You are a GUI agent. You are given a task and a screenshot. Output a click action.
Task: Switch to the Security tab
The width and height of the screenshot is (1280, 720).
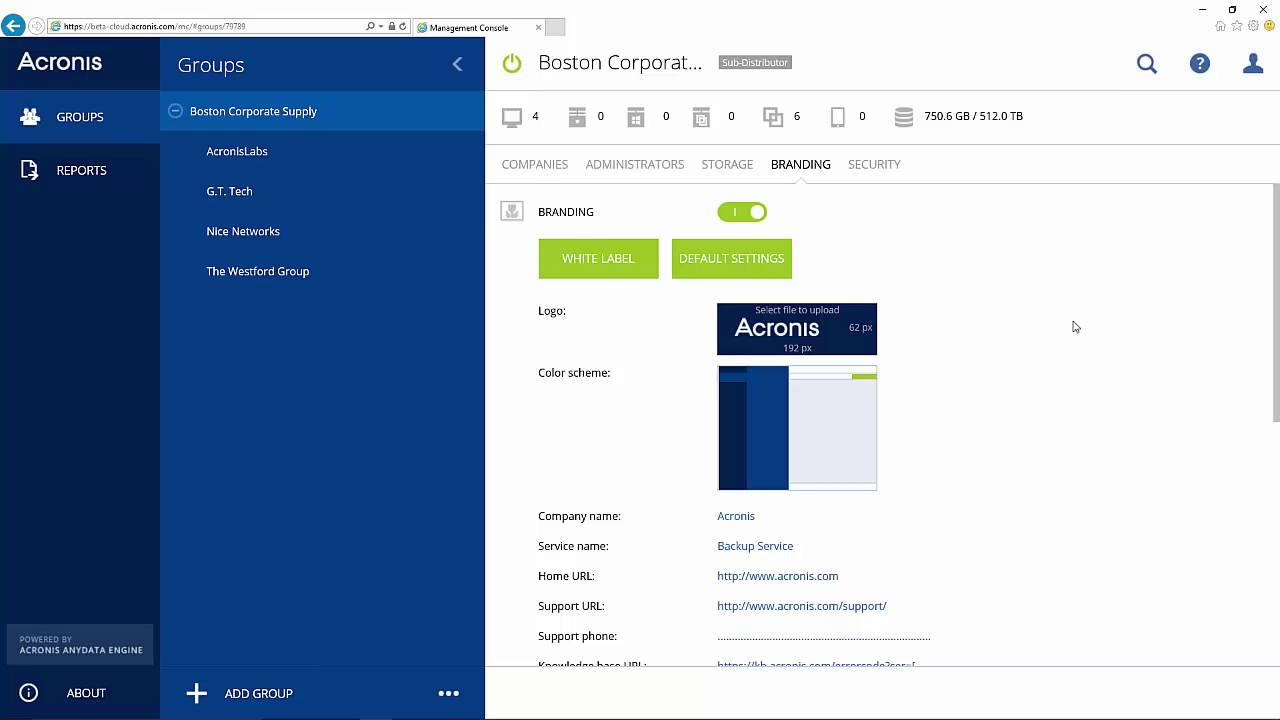874,164
